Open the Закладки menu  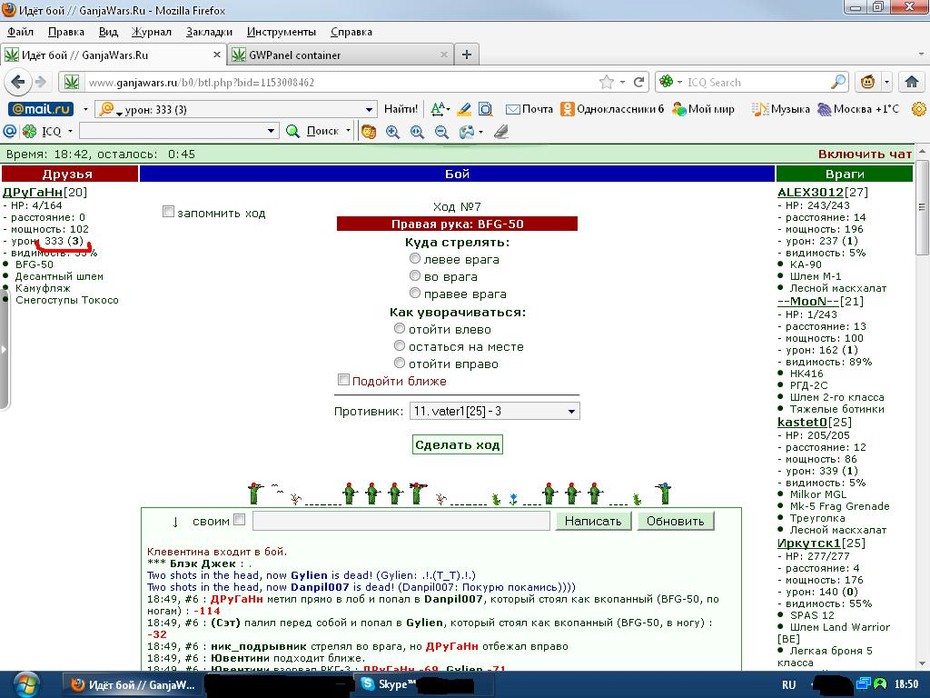209,32
